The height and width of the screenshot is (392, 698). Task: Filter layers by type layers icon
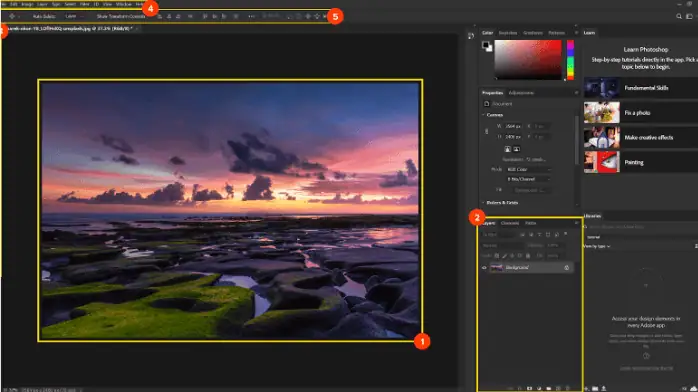pyautogui.click(x=539, y=234)
